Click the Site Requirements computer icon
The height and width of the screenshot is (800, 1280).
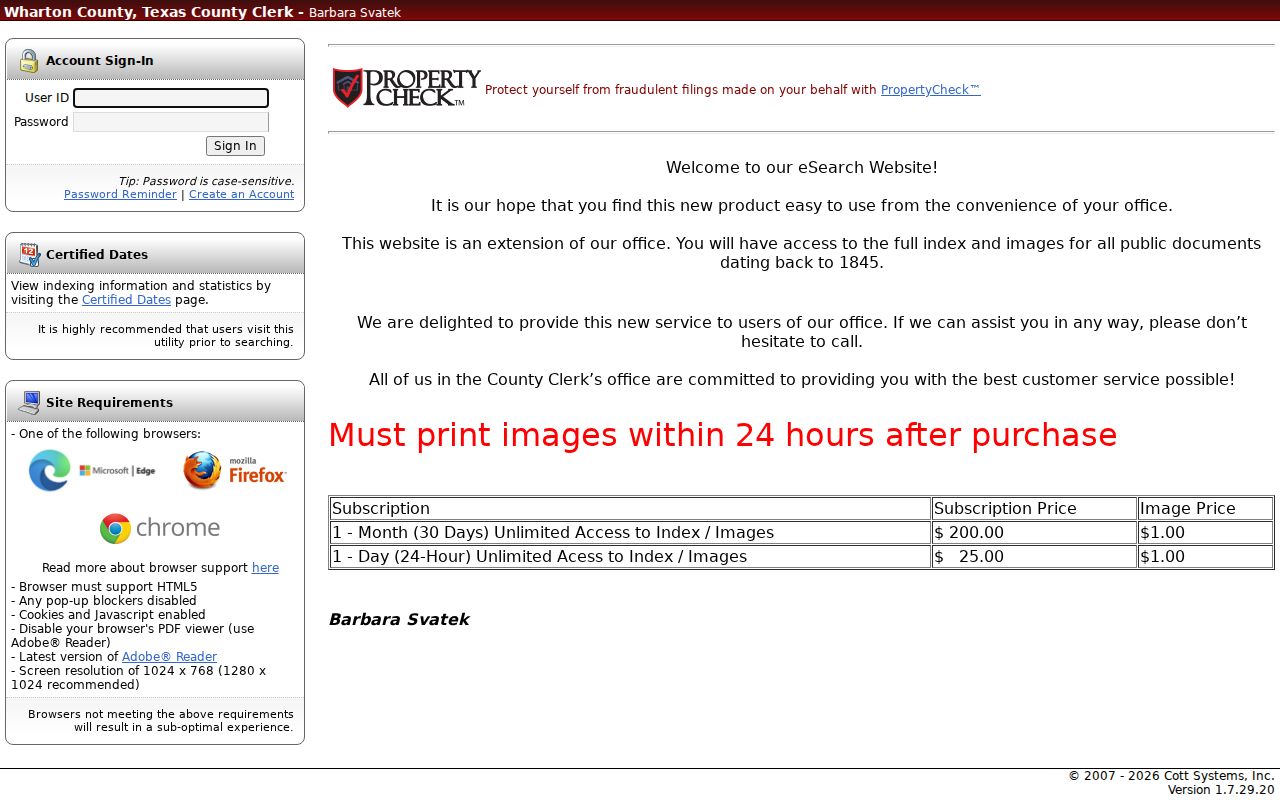[29, 402]
